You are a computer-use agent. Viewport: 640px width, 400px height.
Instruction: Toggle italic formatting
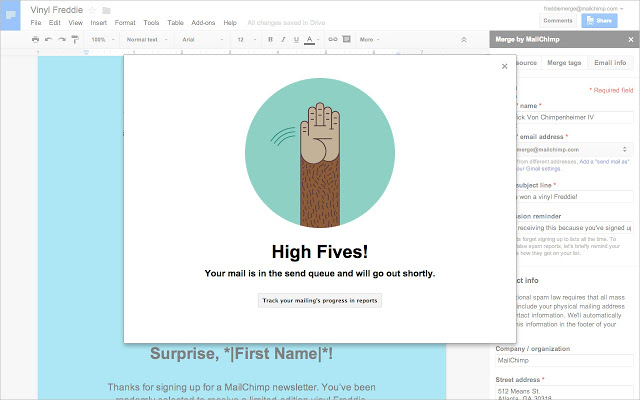tap(283, 40)
